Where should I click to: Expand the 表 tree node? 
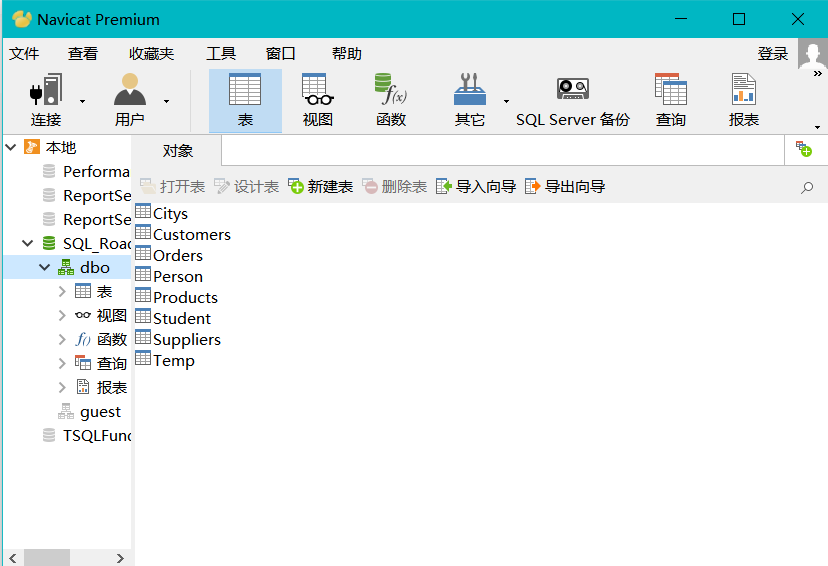62,291
